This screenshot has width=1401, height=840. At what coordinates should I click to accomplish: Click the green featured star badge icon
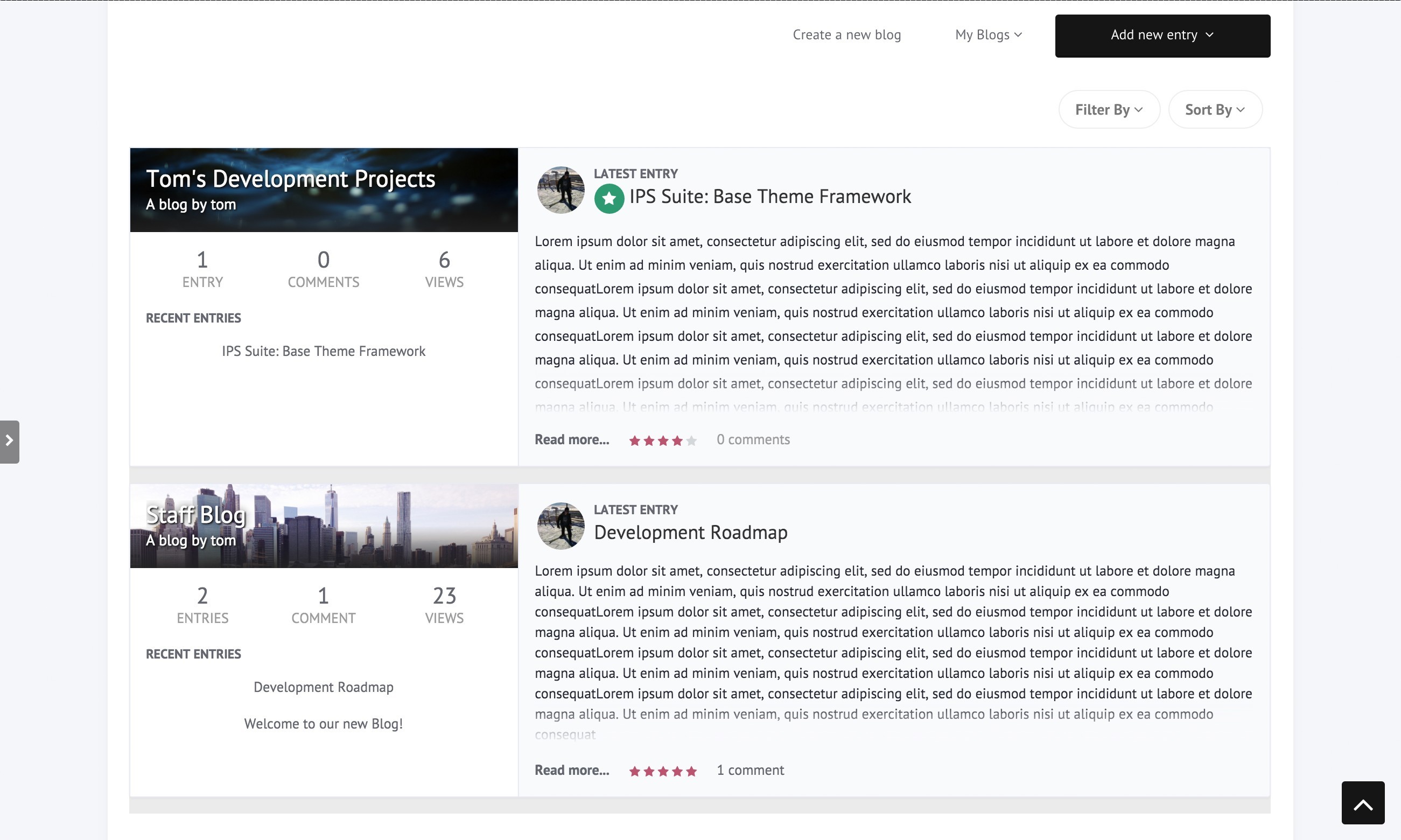tap(609, 198)
